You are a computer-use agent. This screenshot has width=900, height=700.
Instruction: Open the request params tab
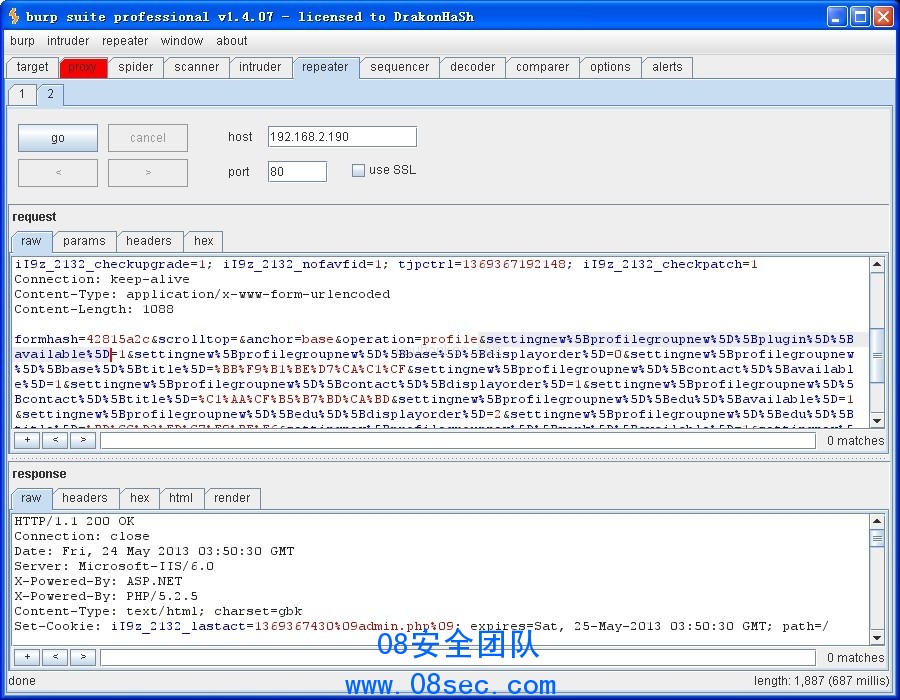tap(84, 241)
